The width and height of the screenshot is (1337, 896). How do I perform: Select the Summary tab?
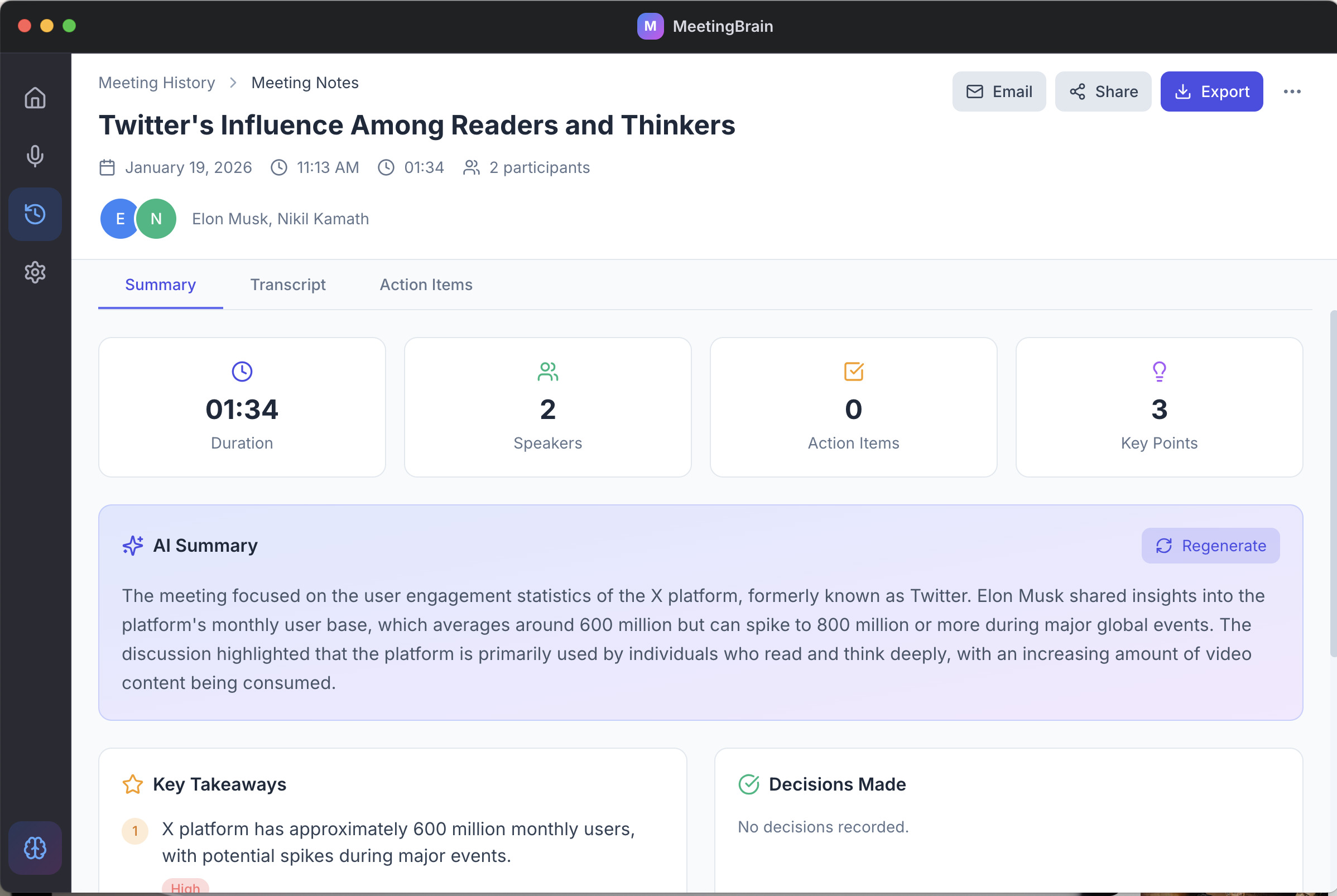point(161,285)
